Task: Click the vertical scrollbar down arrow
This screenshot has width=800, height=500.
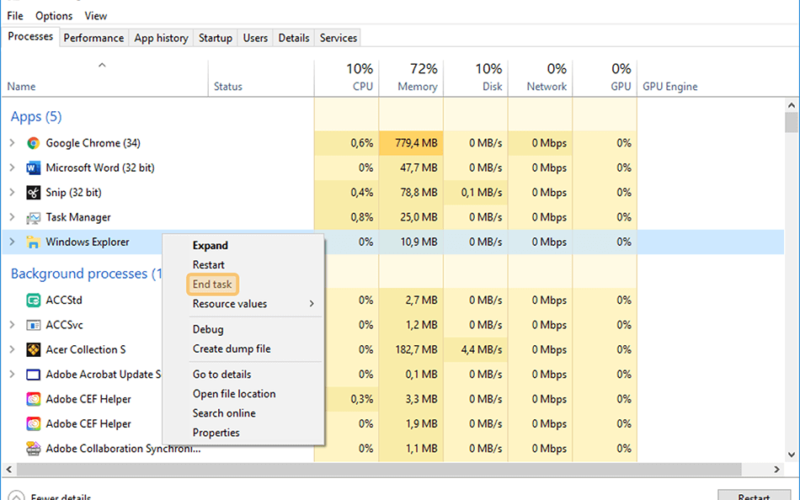Action: [x=791, y=455]
